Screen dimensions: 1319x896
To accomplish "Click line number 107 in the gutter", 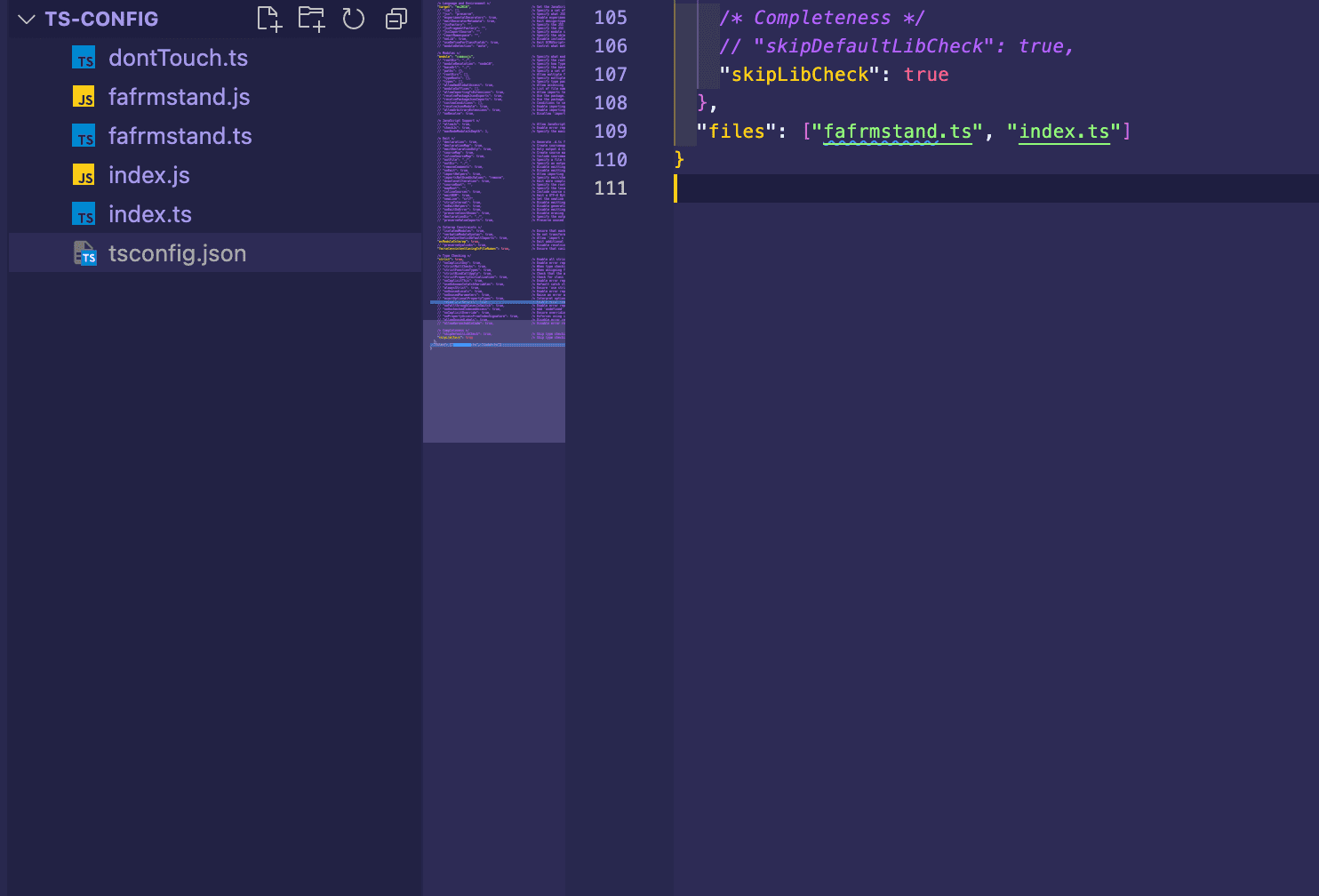I will pos(611,75).
